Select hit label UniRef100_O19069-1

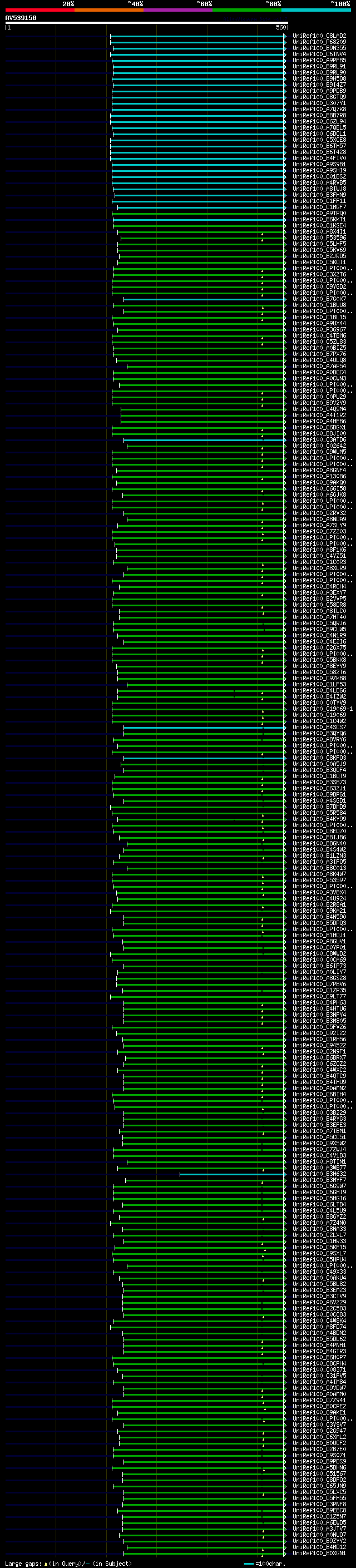click(323, 709)
